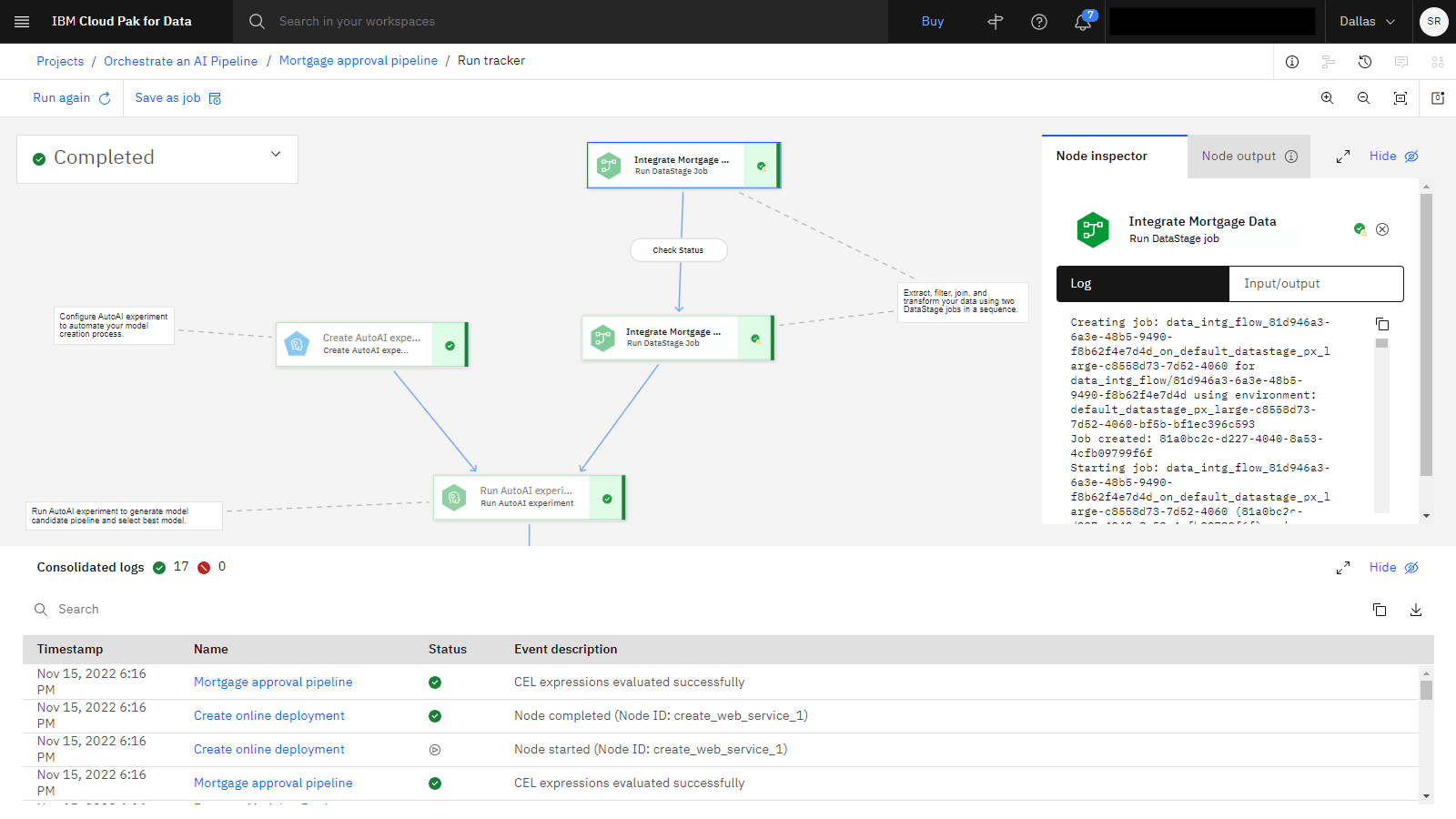This screenshot has width=1456, height=819.
Task: Hide the Node inspector panel
Action: [1393, 157]
